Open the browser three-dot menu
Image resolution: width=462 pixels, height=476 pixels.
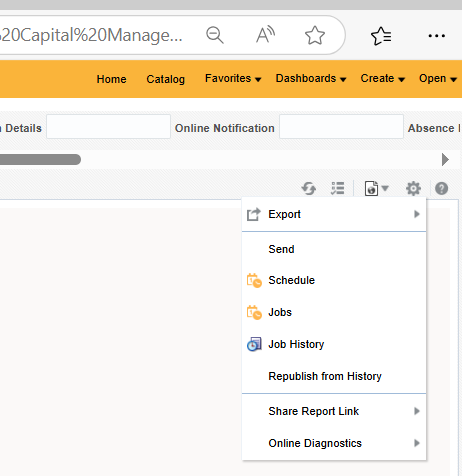(437, 36)
